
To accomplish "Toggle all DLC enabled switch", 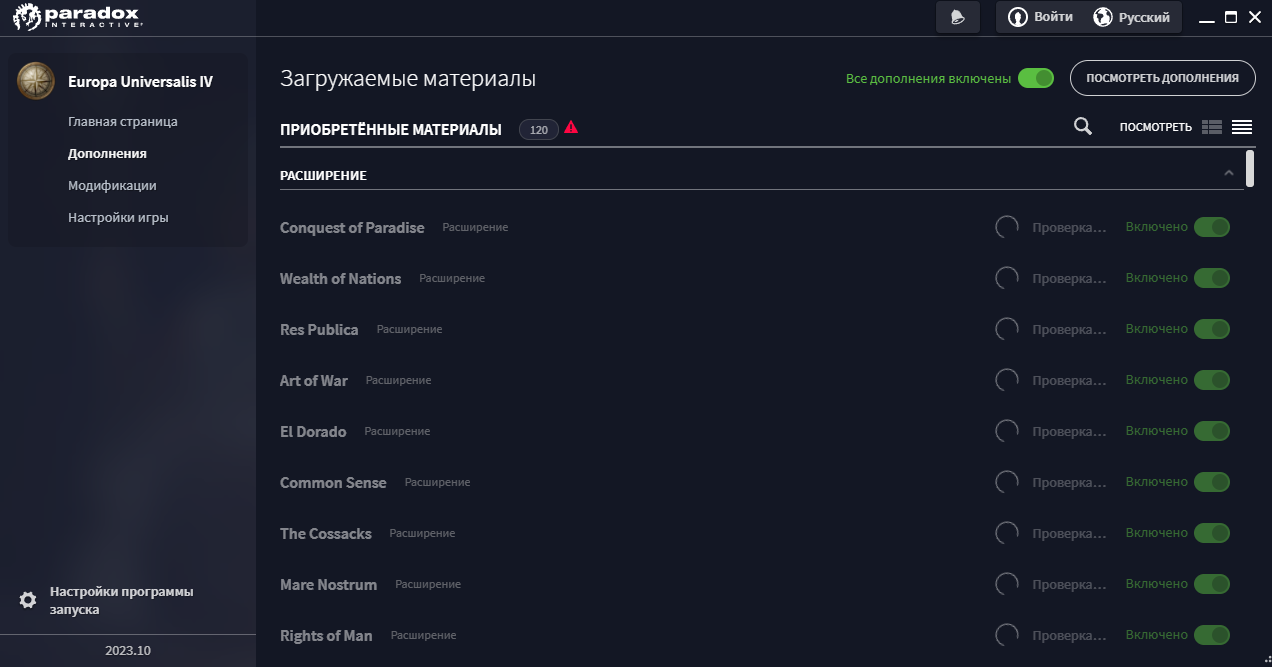I will pos(1036,78).
